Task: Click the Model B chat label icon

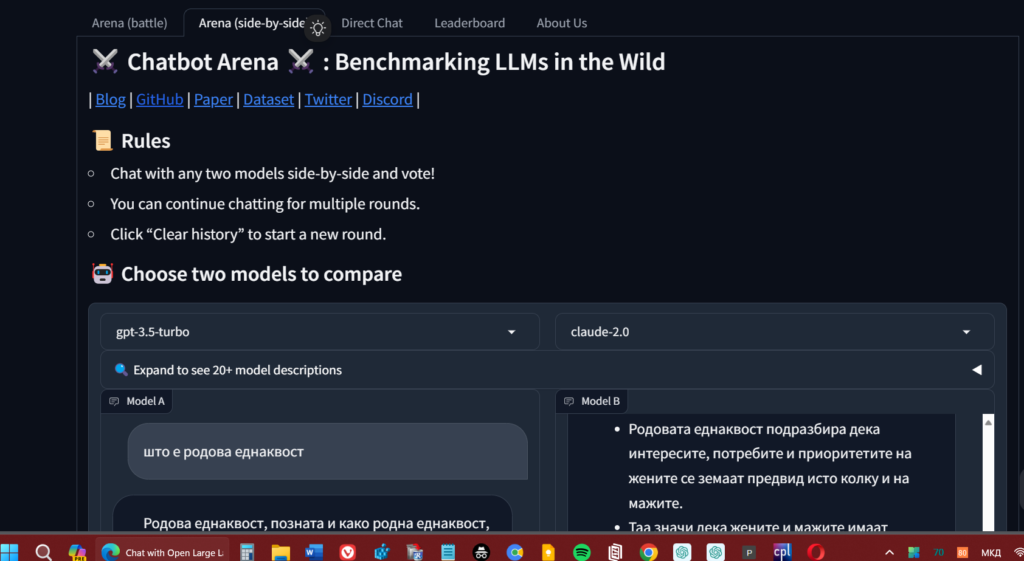Action: pyautogui.click(x=569, y=401)
